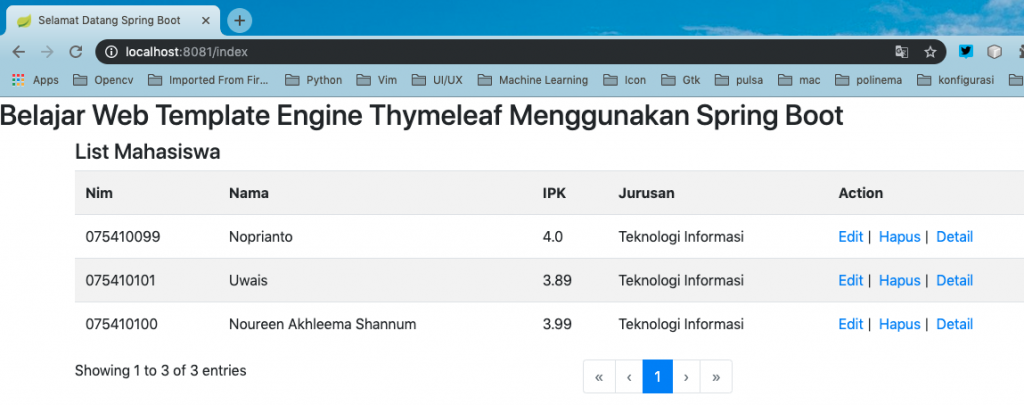Image resolution: width=1024 pixels, height=405 pixels.
Task: Click Edit link for Noureen Akhleema Shannum
Action: (850, 325)
